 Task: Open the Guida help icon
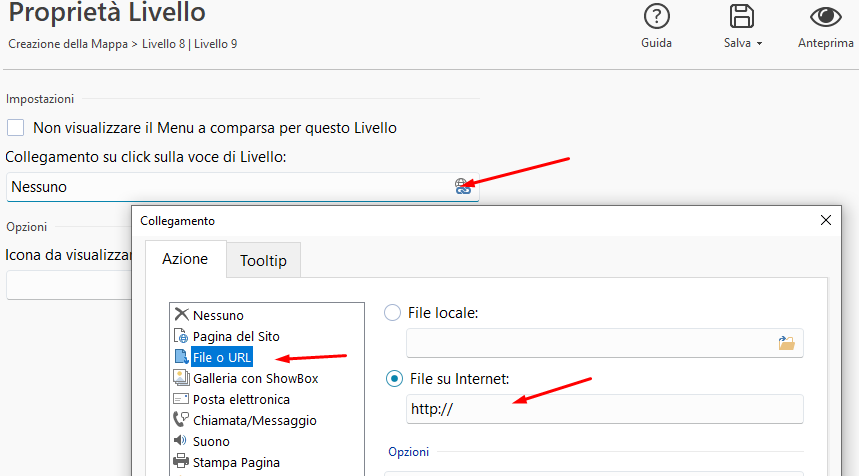click(x=656, y=16)
